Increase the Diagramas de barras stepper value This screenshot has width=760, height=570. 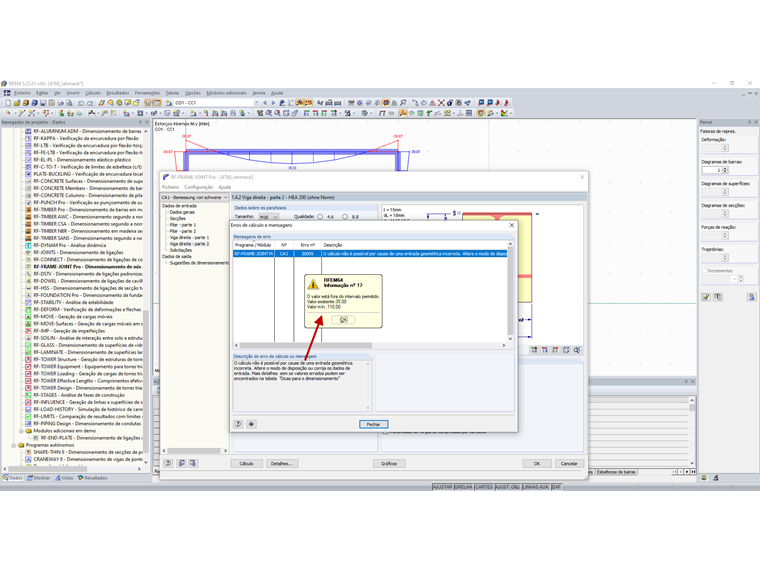726,168
